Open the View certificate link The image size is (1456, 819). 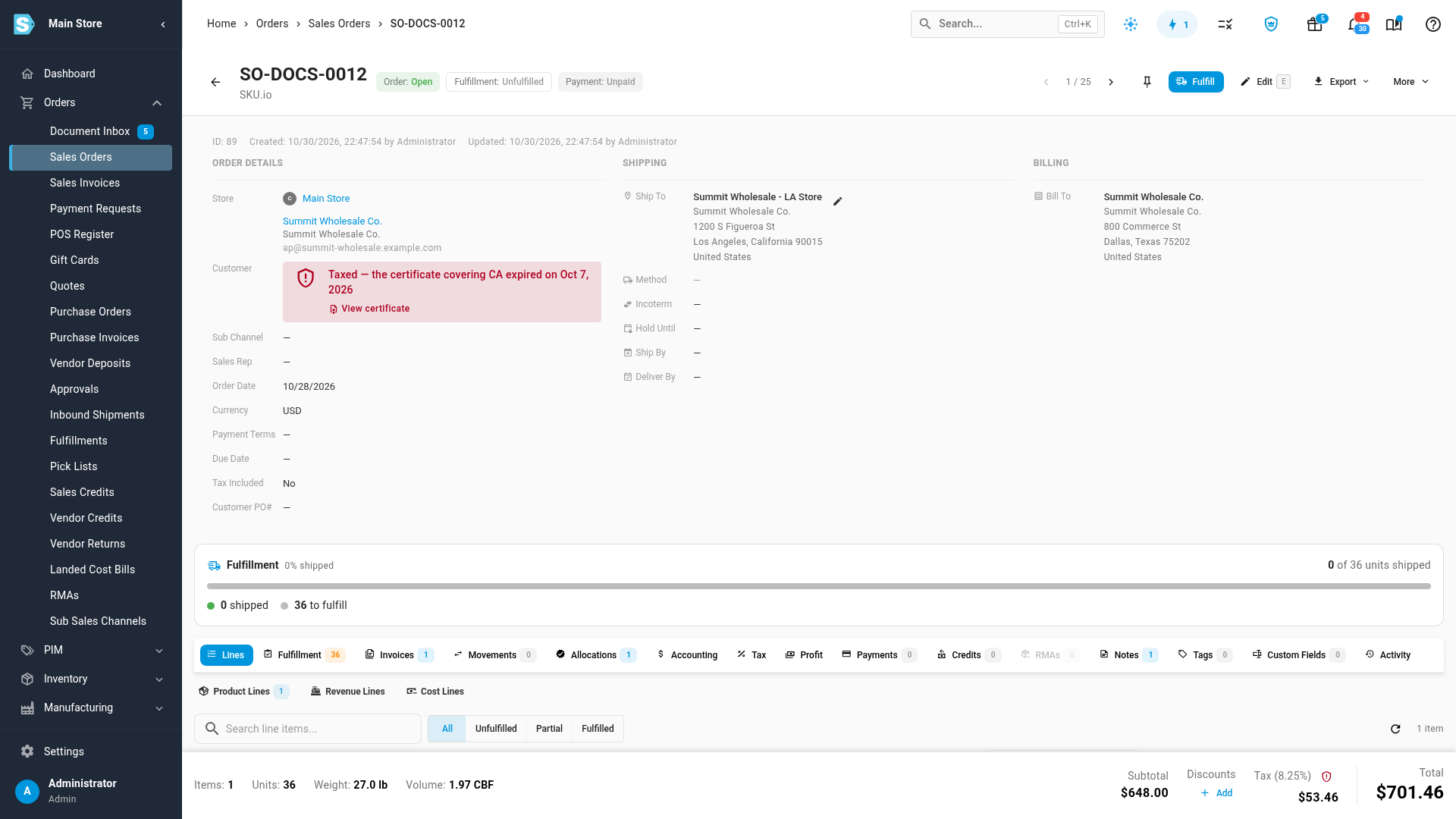click(x=369, y=309)
